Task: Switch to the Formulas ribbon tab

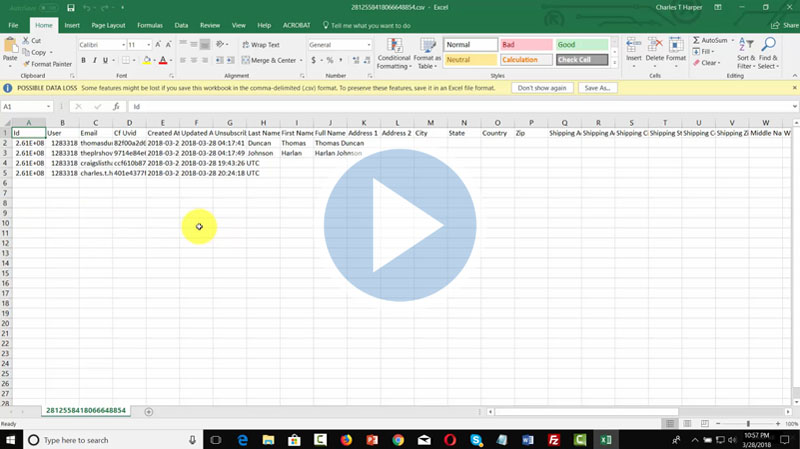Action: [x=150, y=24]
